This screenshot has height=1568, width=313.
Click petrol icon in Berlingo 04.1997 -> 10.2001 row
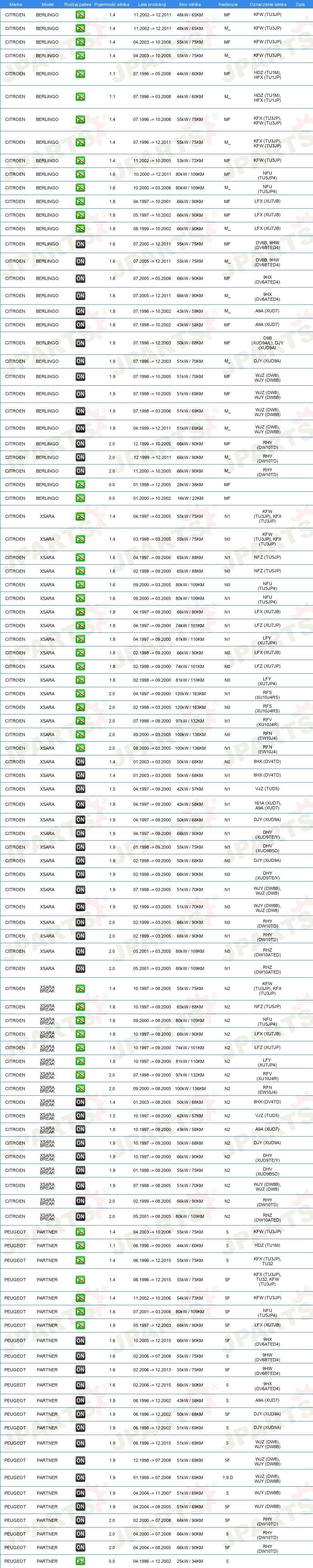80,201
